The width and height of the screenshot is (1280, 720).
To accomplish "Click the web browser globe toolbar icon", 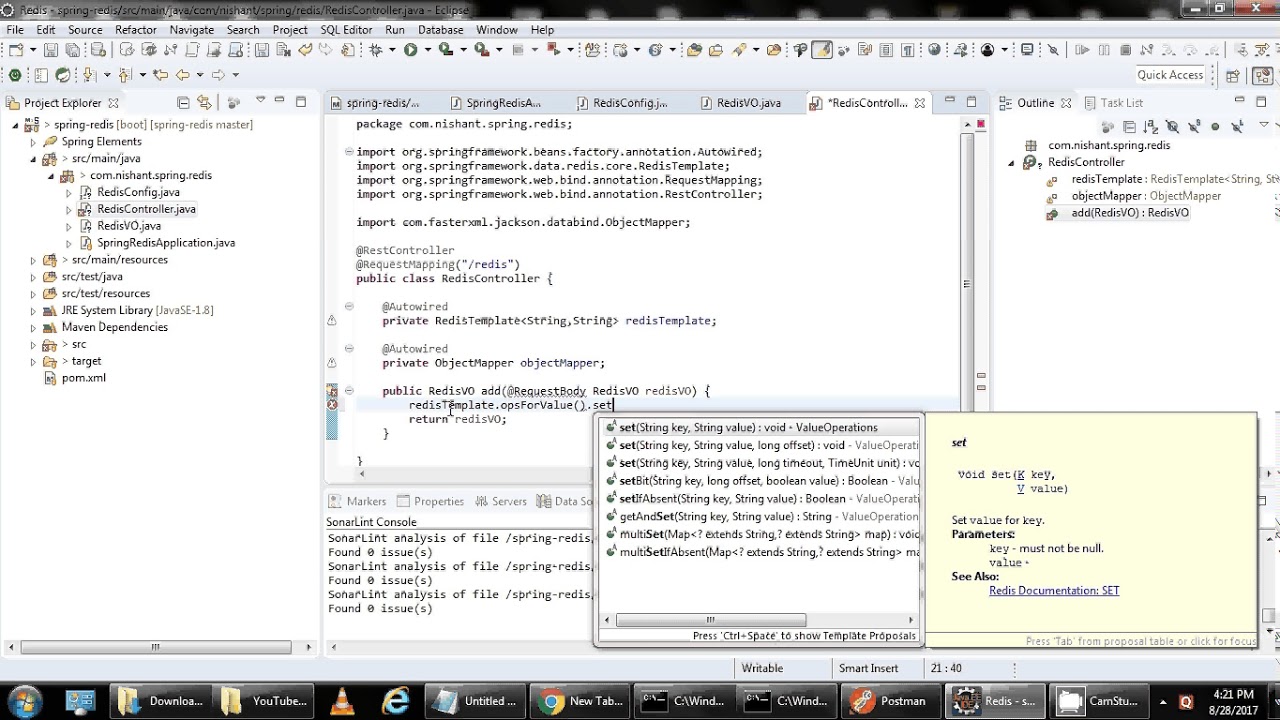I will click(x=934, y=49).
